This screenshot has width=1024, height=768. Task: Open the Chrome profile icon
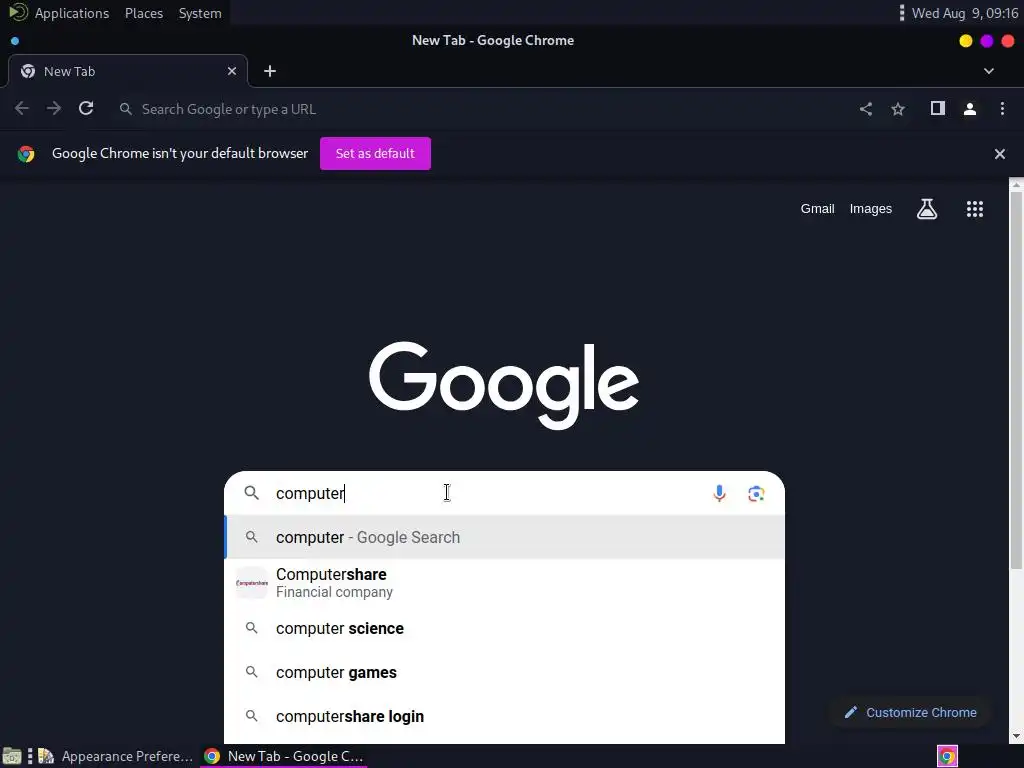pyautogui.click(x=970, y=109)
